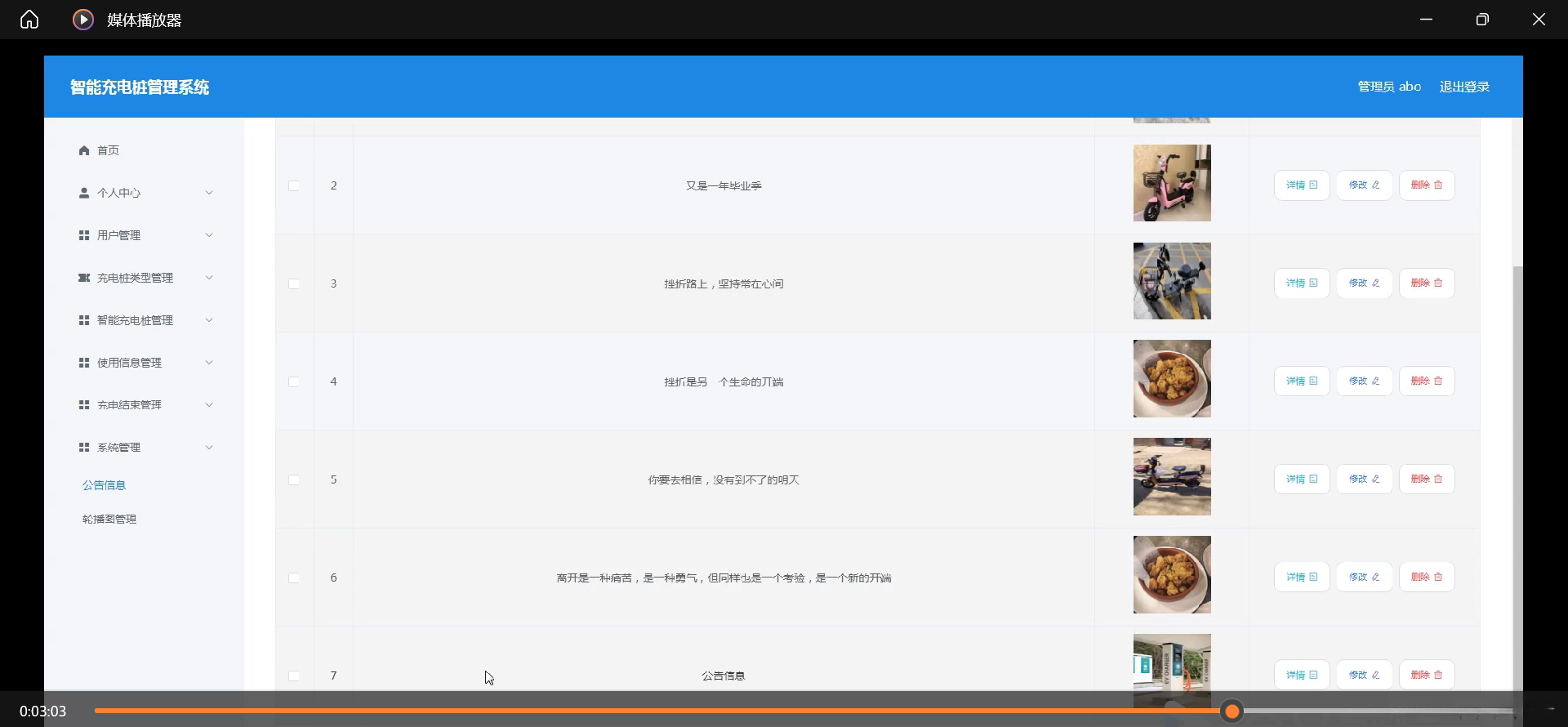The width and height of the screenshot is (1568, 727).
Task: Check the box for row 5
Action: click(294, 479)
